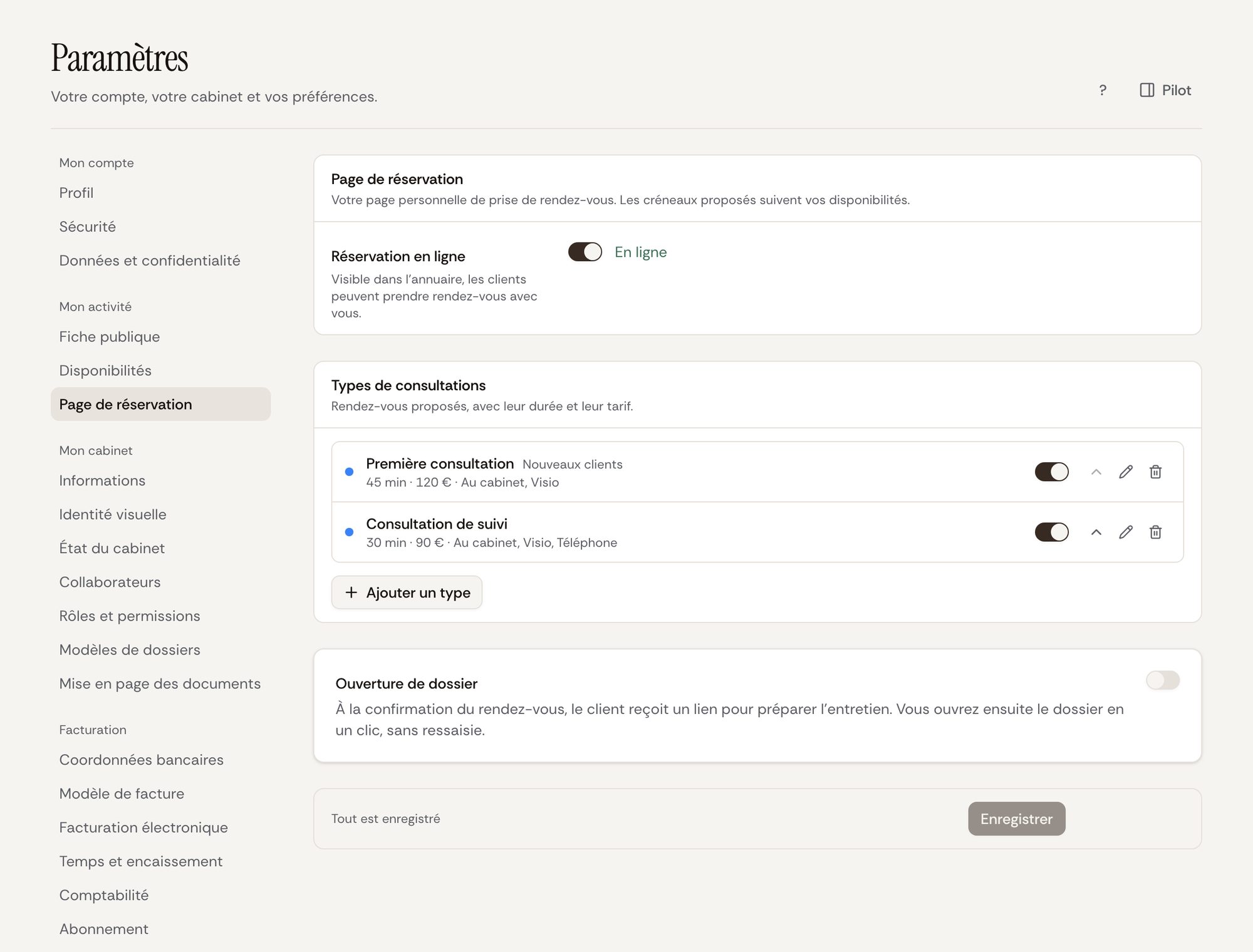Click the Tout est enregistré status
The width and height of the screenshot is (1253, 952).
pos(386,819)
